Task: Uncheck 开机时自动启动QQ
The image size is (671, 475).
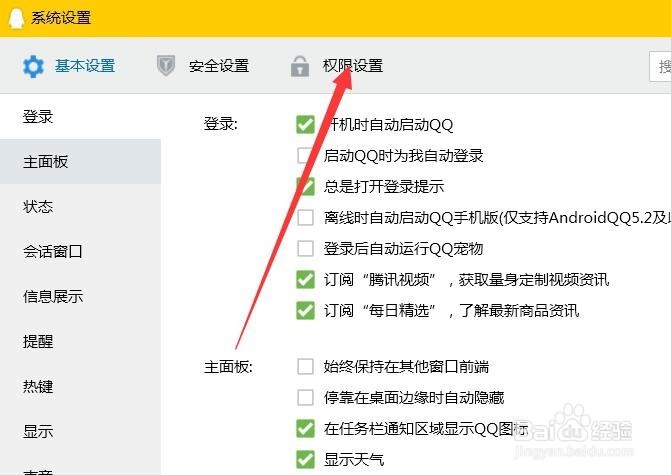Action: [305, 125]
